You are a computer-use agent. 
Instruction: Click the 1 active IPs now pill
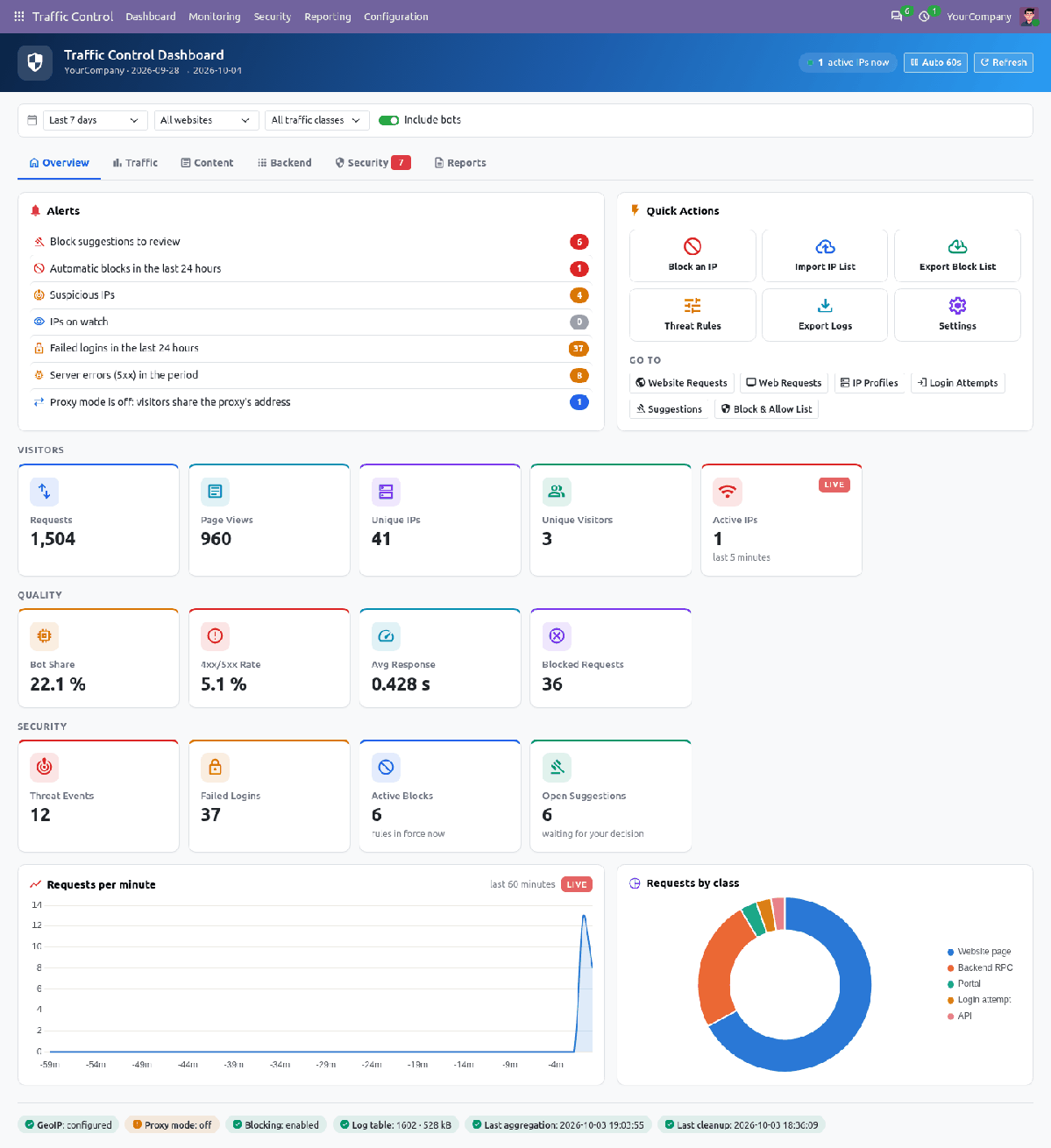click(848, 62)
